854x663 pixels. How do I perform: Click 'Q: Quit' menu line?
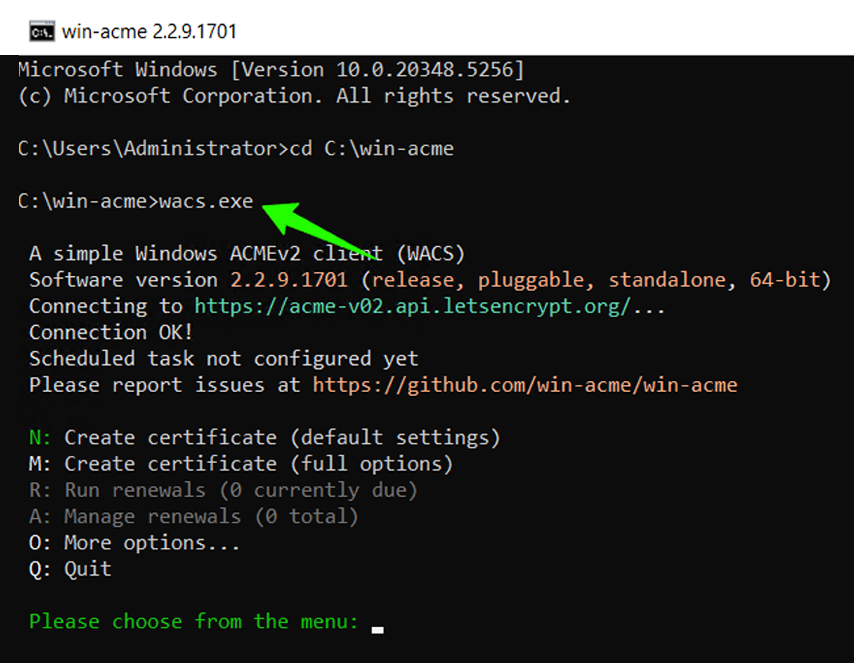(x=70, y=569)
